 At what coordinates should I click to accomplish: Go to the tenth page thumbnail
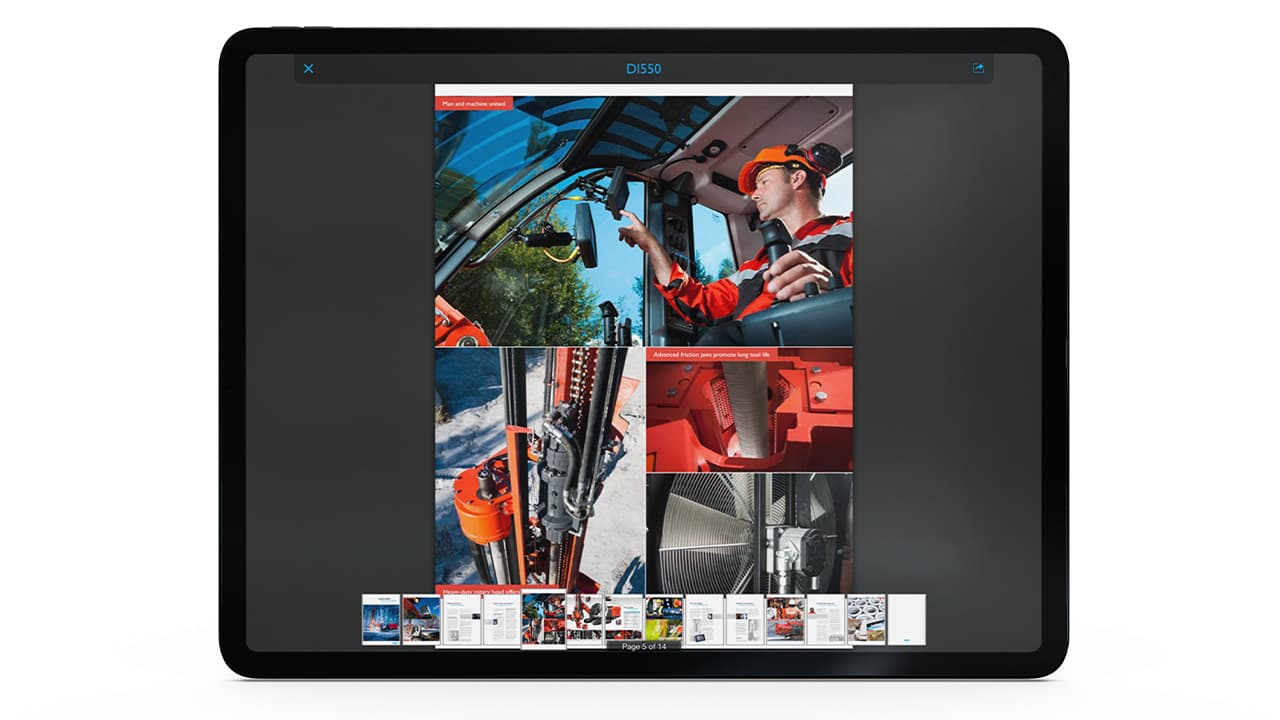pyautogui.click(x=745, y=620)
